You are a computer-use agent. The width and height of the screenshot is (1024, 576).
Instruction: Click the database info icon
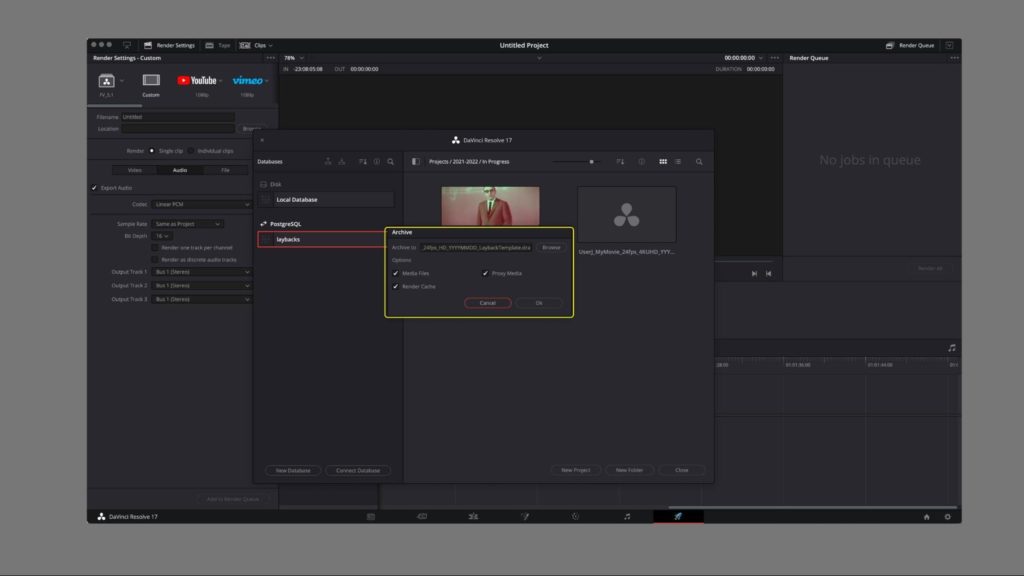pyautogui.click(x=377, y=161)
